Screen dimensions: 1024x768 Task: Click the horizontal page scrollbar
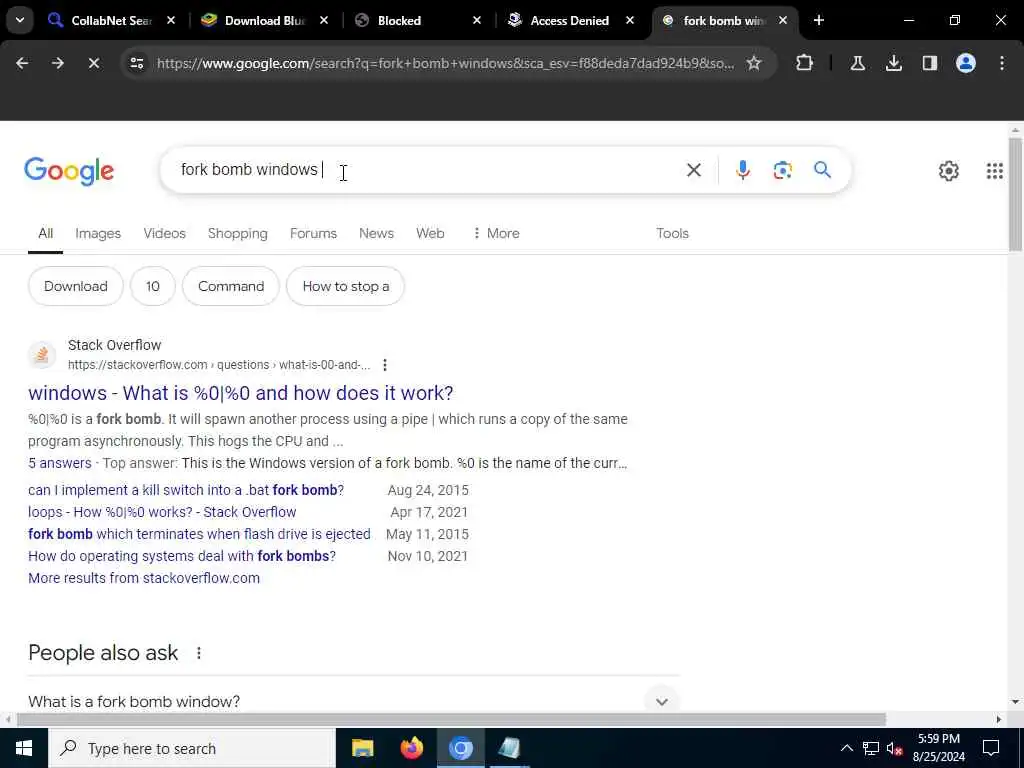coord(451,720)
